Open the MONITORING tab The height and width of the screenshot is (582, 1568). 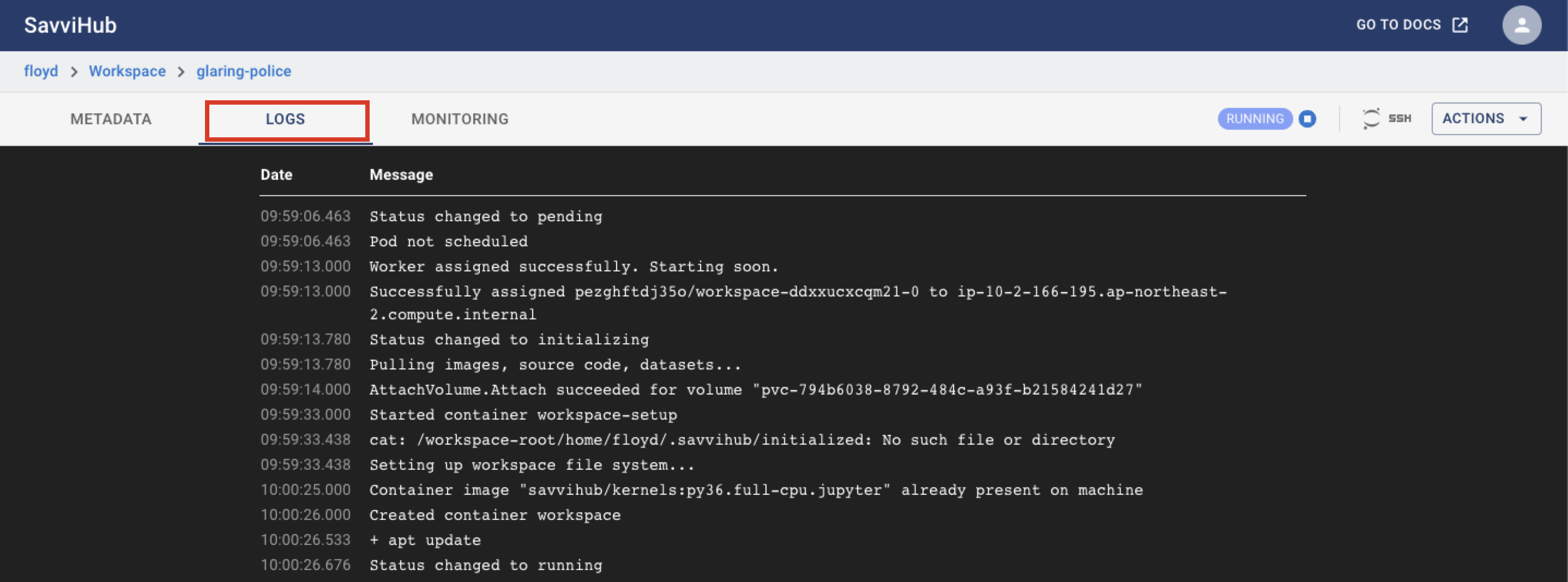click(x=460, y=119)
